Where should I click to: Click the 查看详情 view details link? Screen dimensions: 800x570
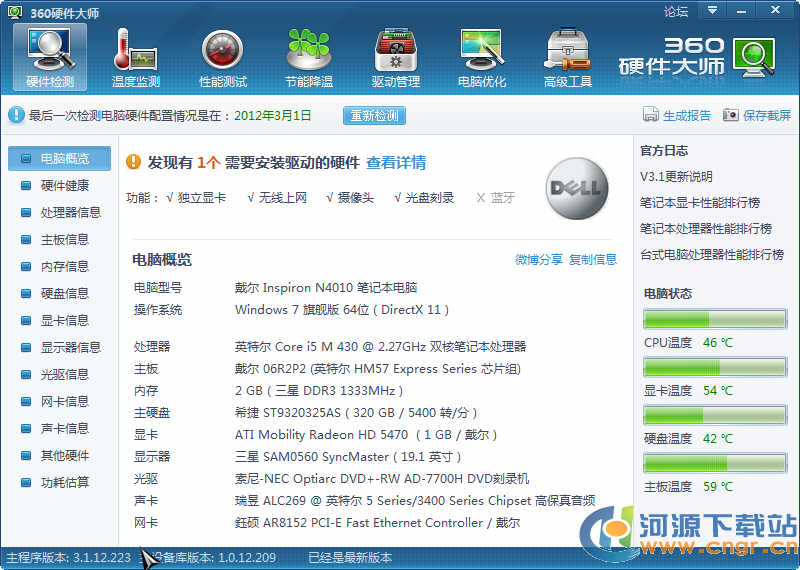pyautogui.click(x=396, y=163)
